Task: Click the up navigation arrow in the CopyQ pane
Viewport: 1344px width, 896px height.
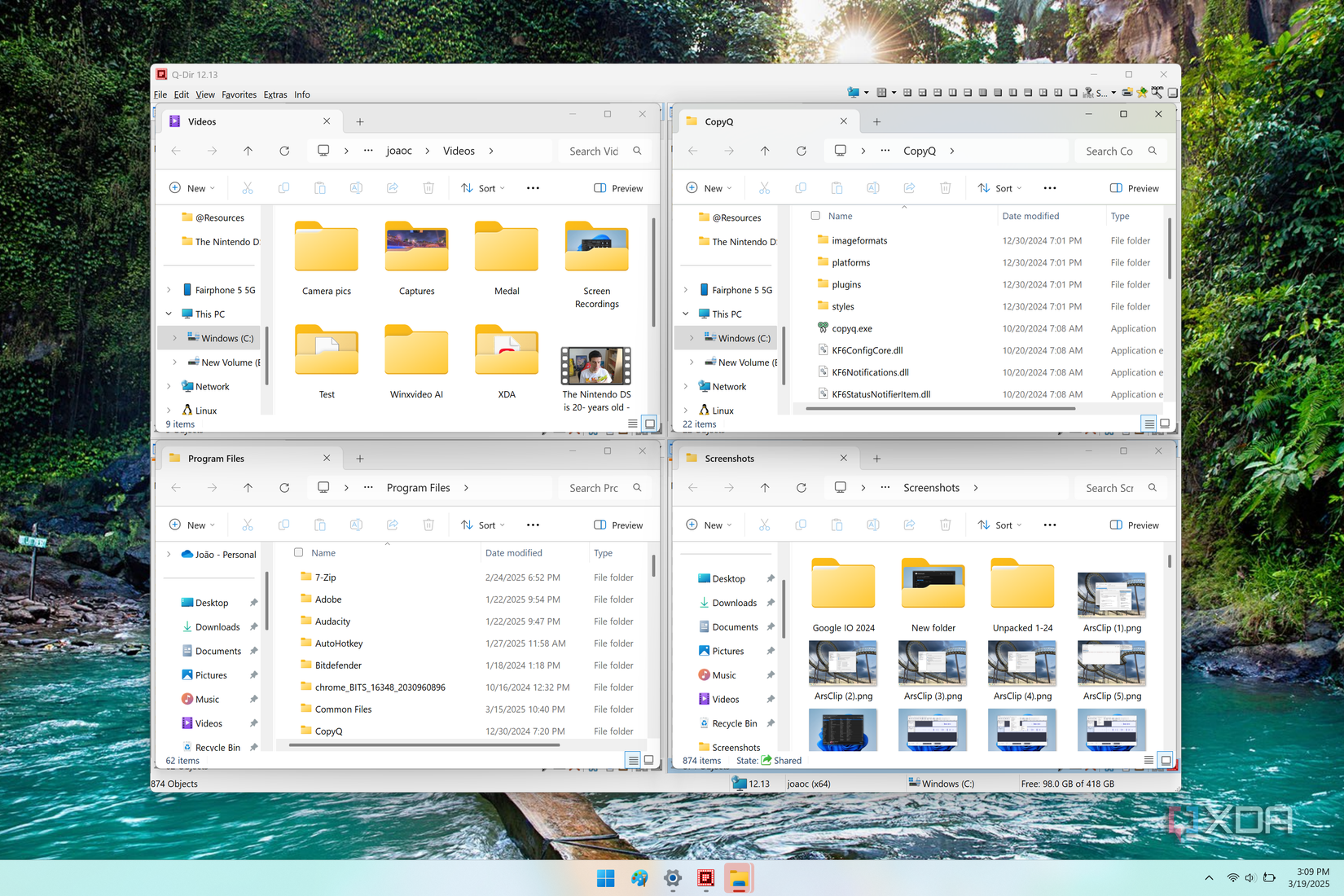Action: (765, 151)
